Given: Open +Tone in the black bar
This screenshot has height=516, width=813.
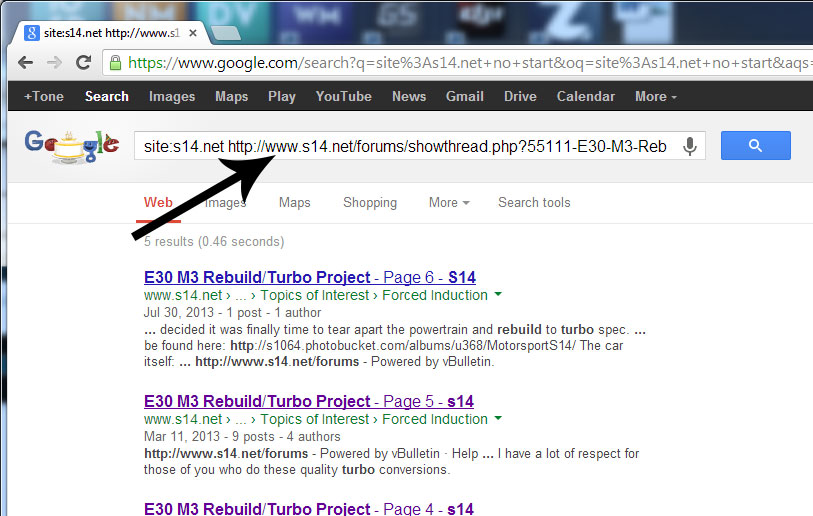Looking at the screenshot, I should tap(44, 96).
